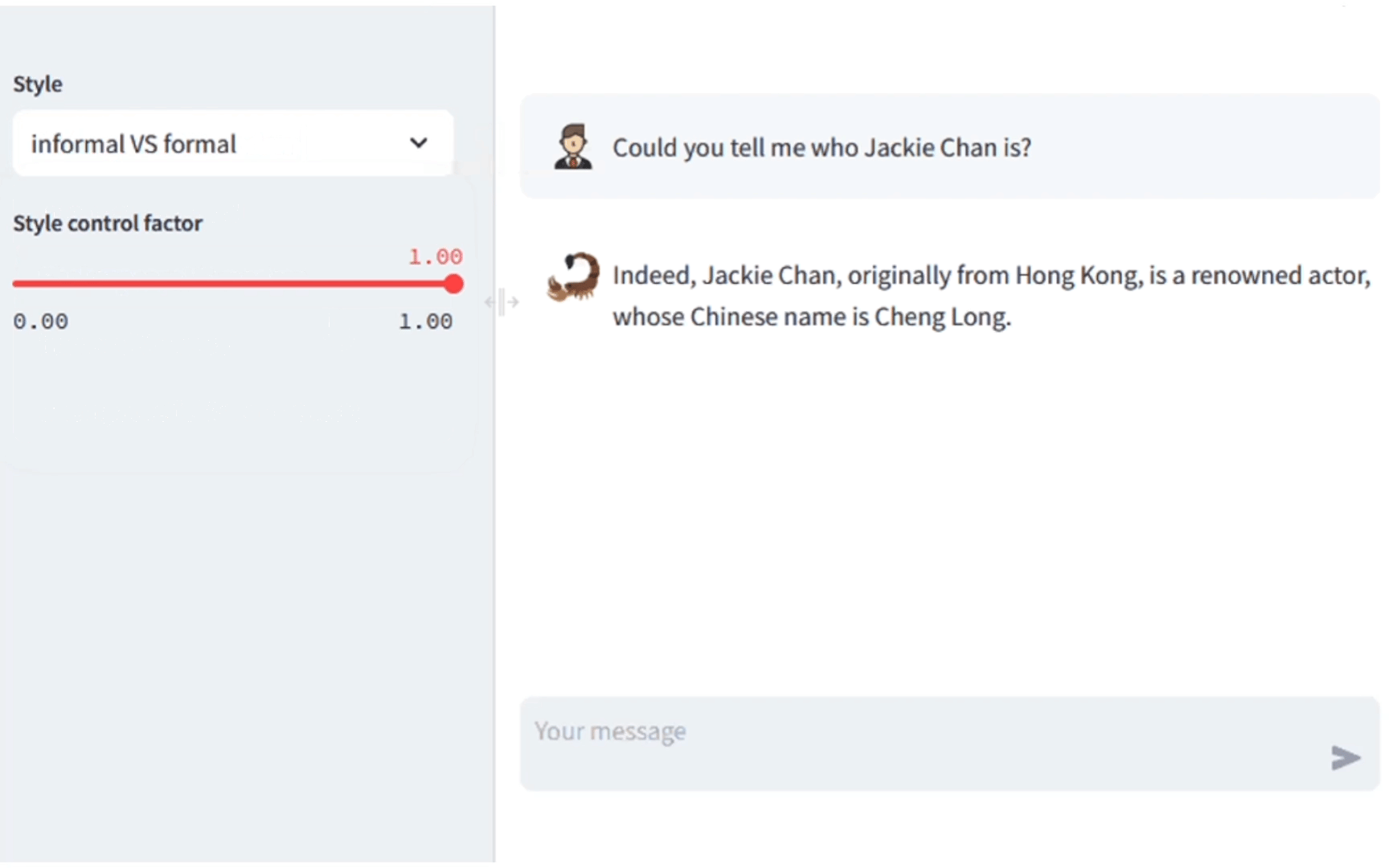Click the words "Cheng Long" in the reply

coord(940,317)
